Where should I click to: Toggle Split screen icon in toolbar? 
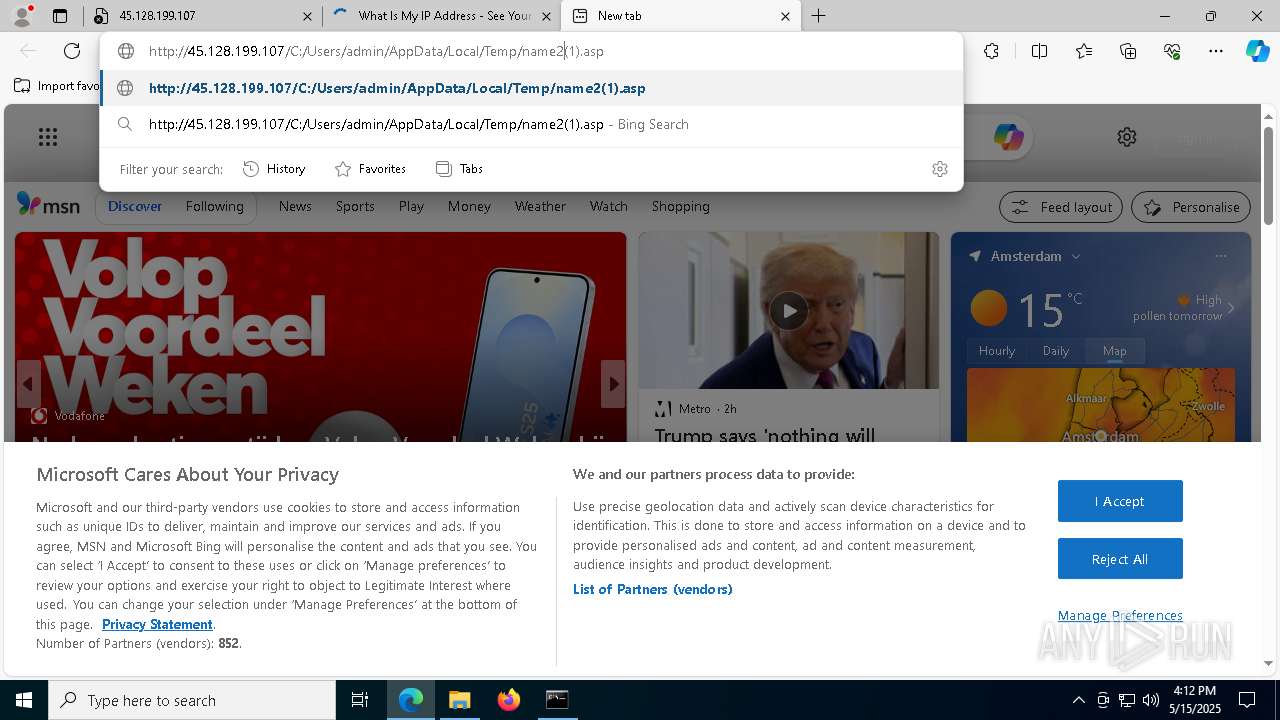[x=1039, y=51]
